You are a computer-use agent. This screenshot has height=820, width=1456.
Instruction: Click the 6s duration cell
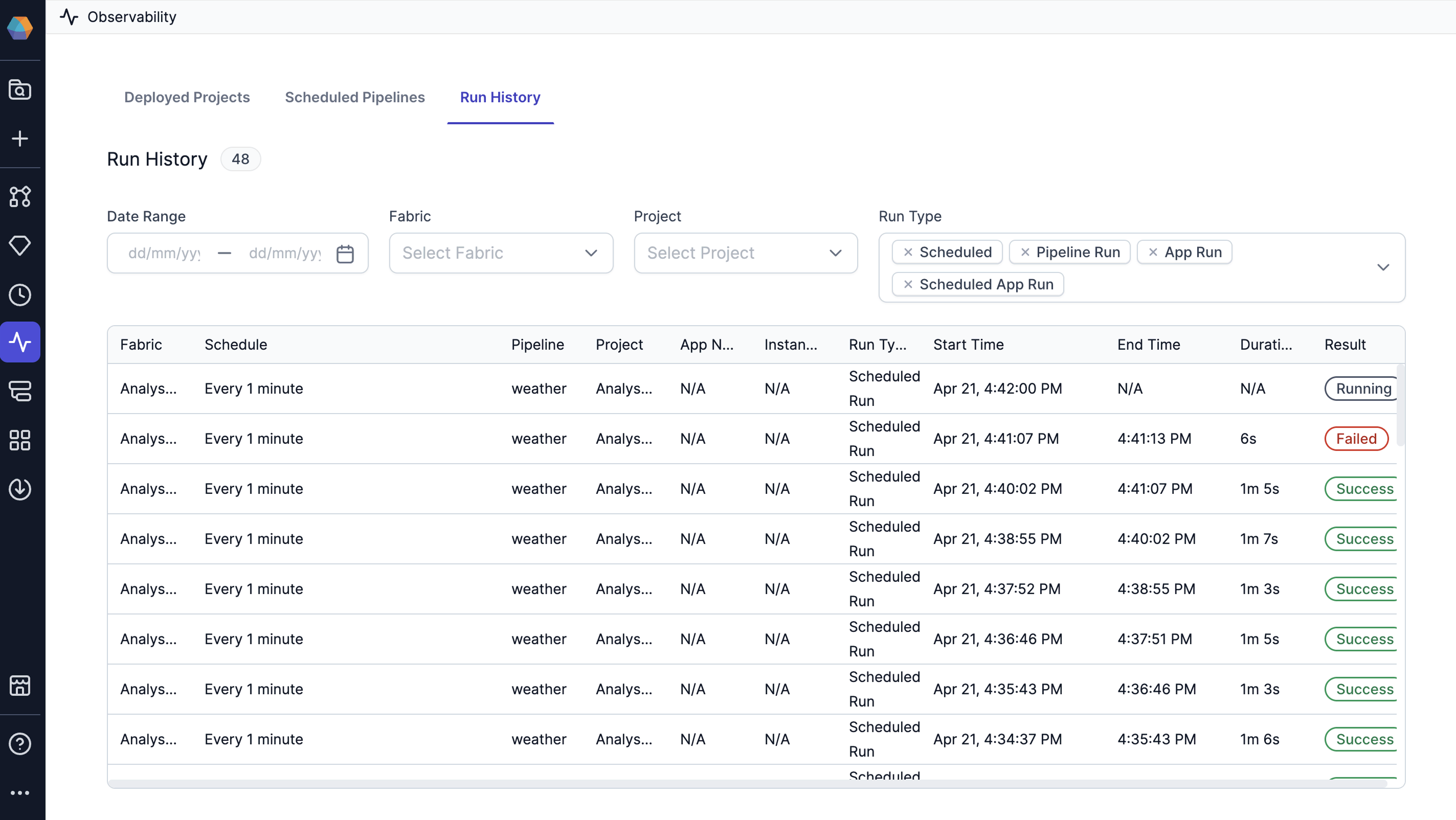pos(1248,439)
